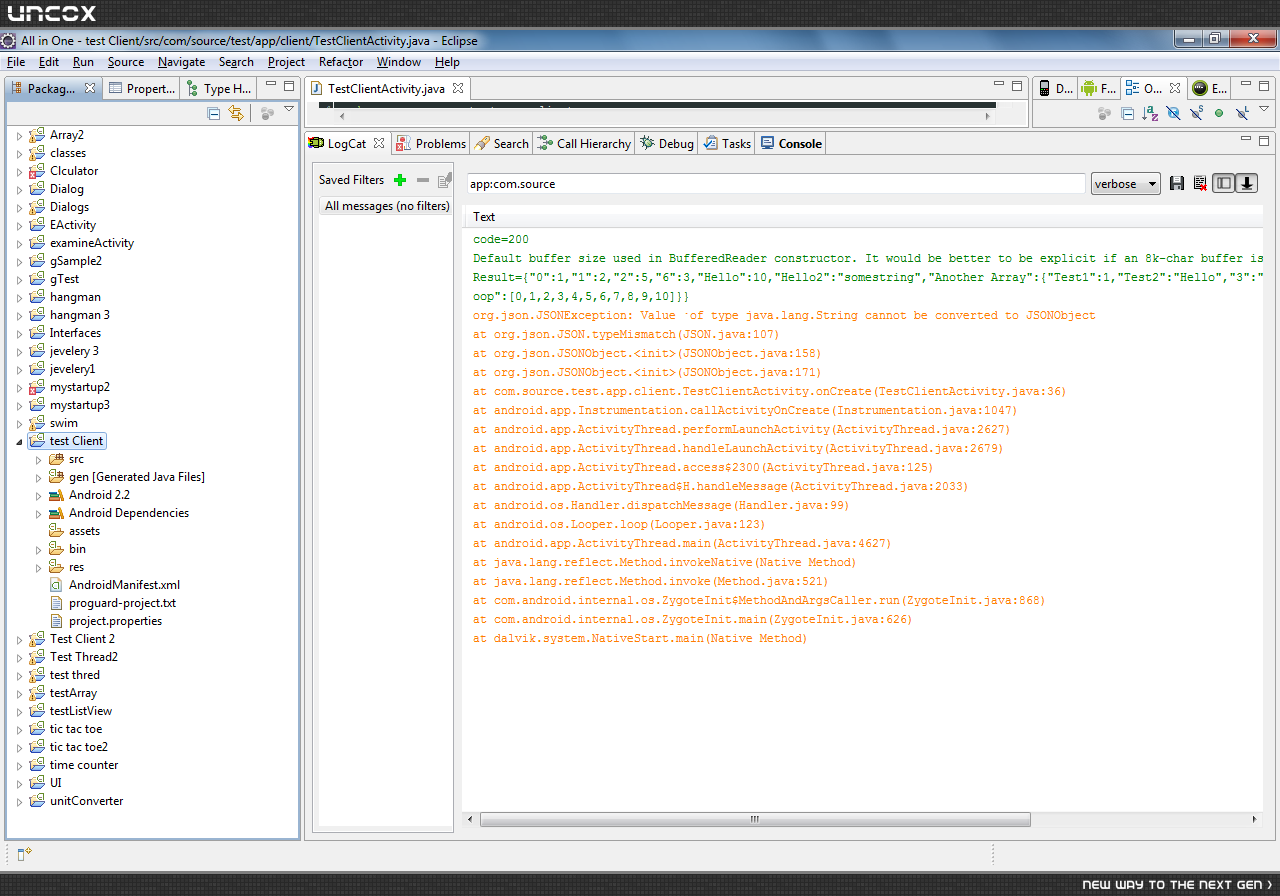Click the app:com.source filter search field

(x=775, y=184)
